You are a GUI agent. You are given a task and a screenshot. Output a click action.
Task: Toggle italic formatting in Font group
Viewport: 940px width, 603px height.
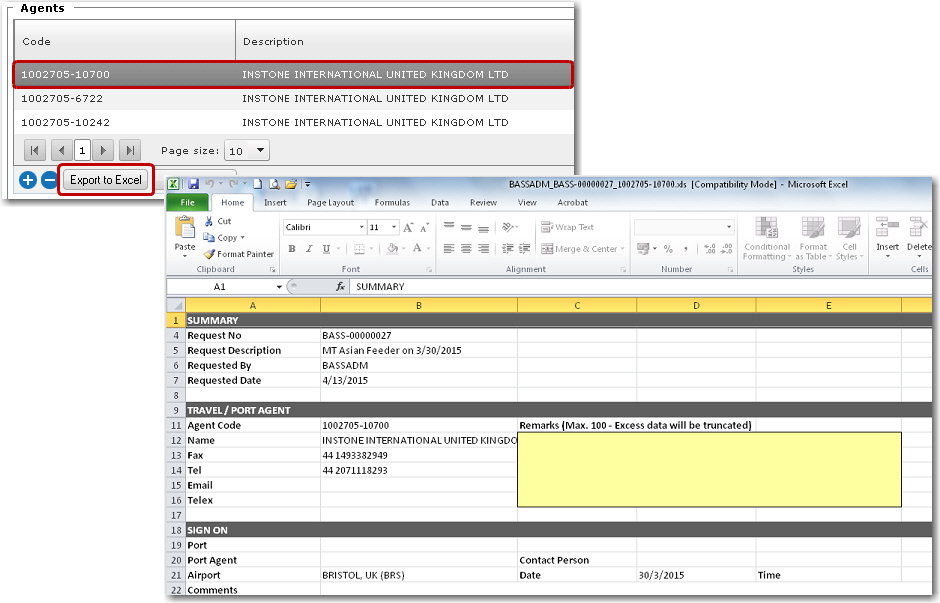[310, 249]
